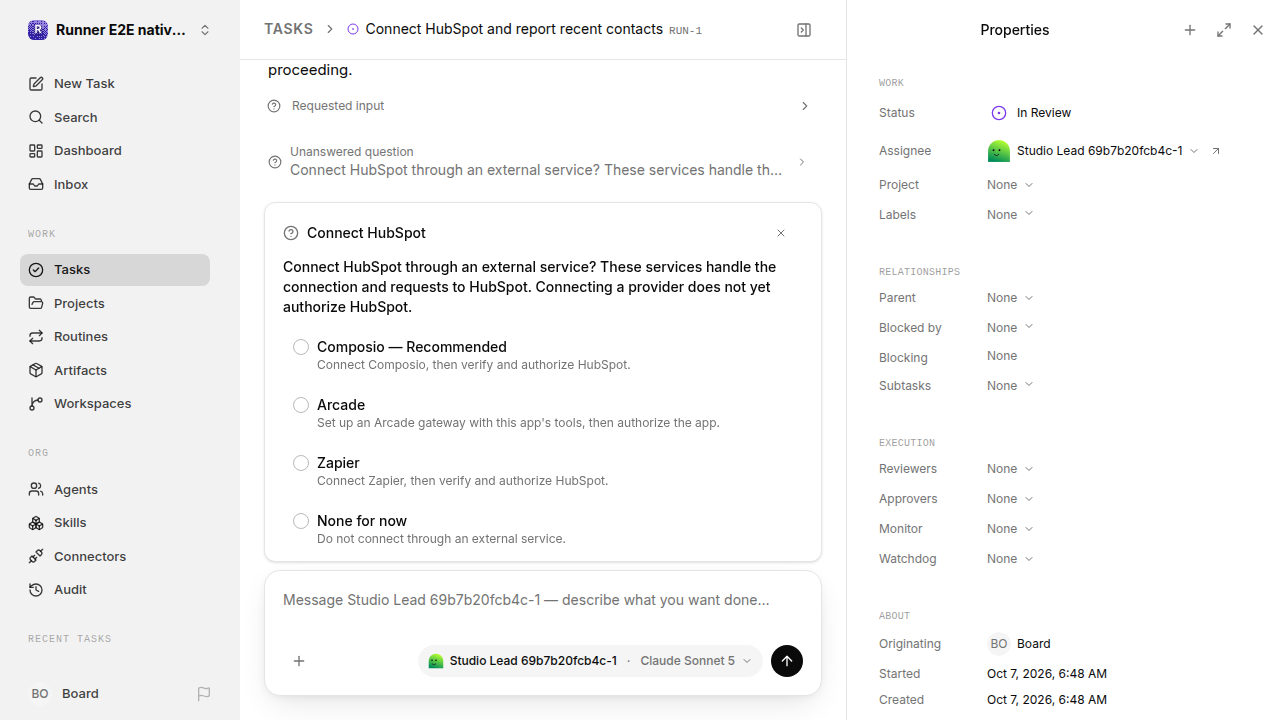Send the message with the arrow button

point(787,661)
